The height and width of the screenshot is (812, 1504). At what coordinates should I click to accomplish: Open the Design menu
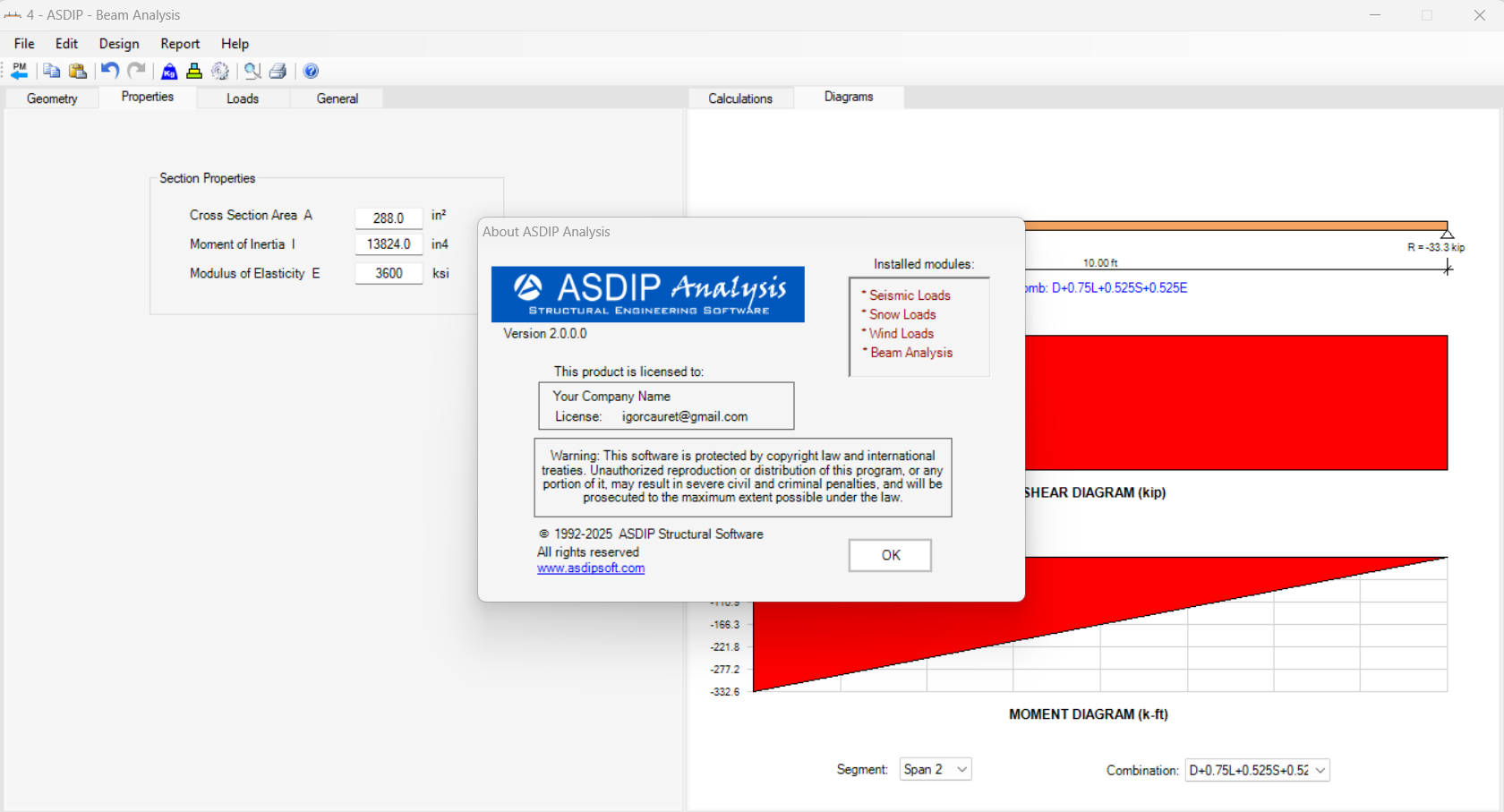pyautogui.click(x=118, y=43)
